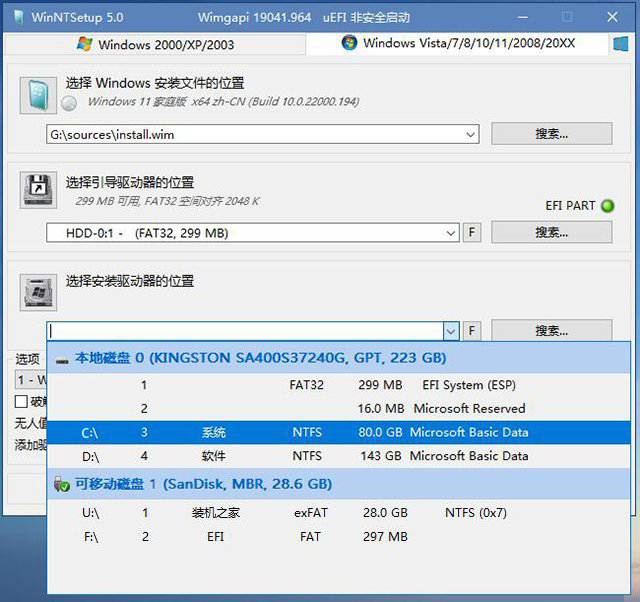640x602 pixels.
Task: Click the 本地磁盘 0 KINGSTON disk header
Action: [338, 358]
